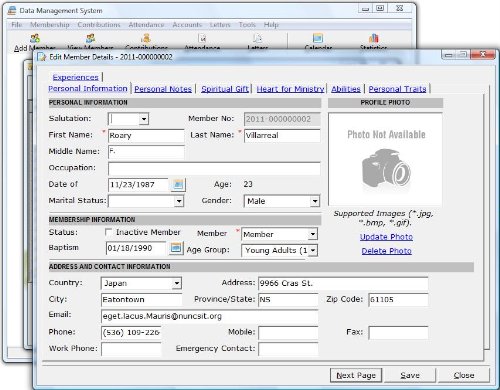Click the Middle Name input field

tap(146, 152)
